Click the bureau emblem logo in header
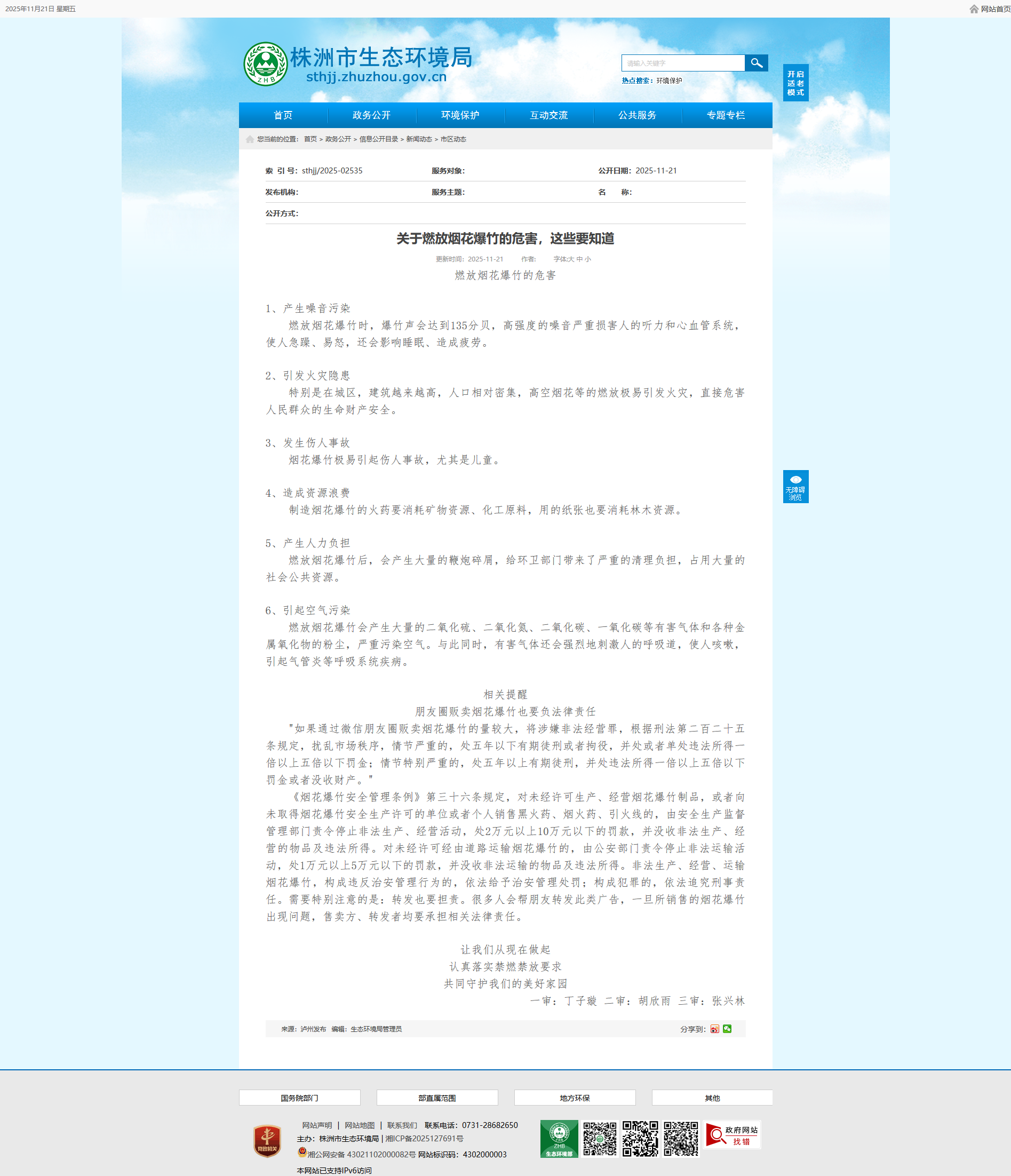Viewport: 1011px width, 1176px height. click(265, 64)
